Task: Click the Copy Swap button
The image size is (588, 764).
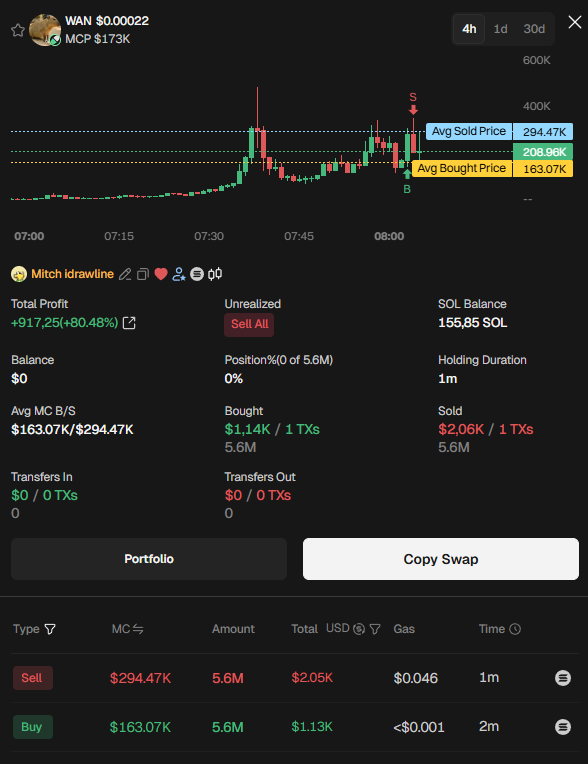Action: pos(441,559)
